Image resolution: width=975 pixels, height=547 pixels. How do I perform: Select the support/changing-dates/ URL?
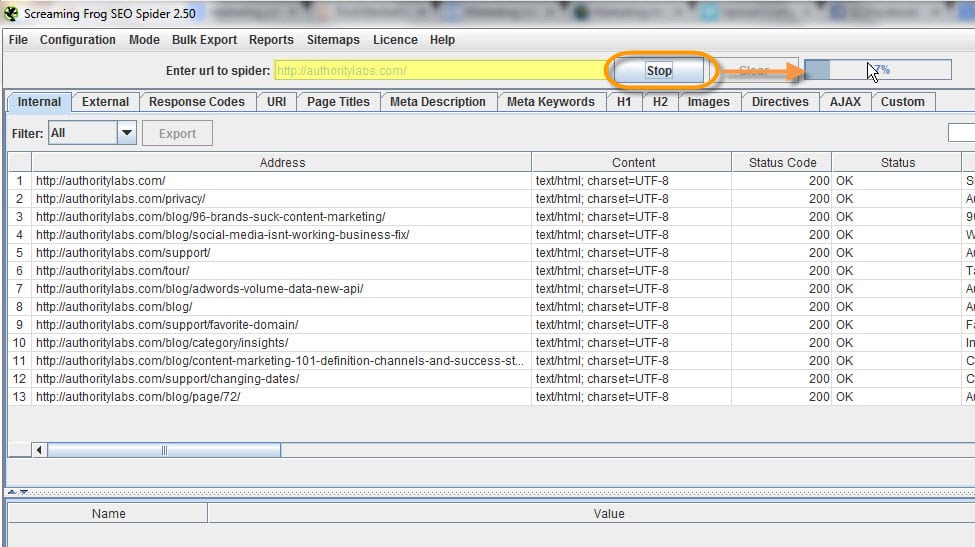(x=168, y=379)
